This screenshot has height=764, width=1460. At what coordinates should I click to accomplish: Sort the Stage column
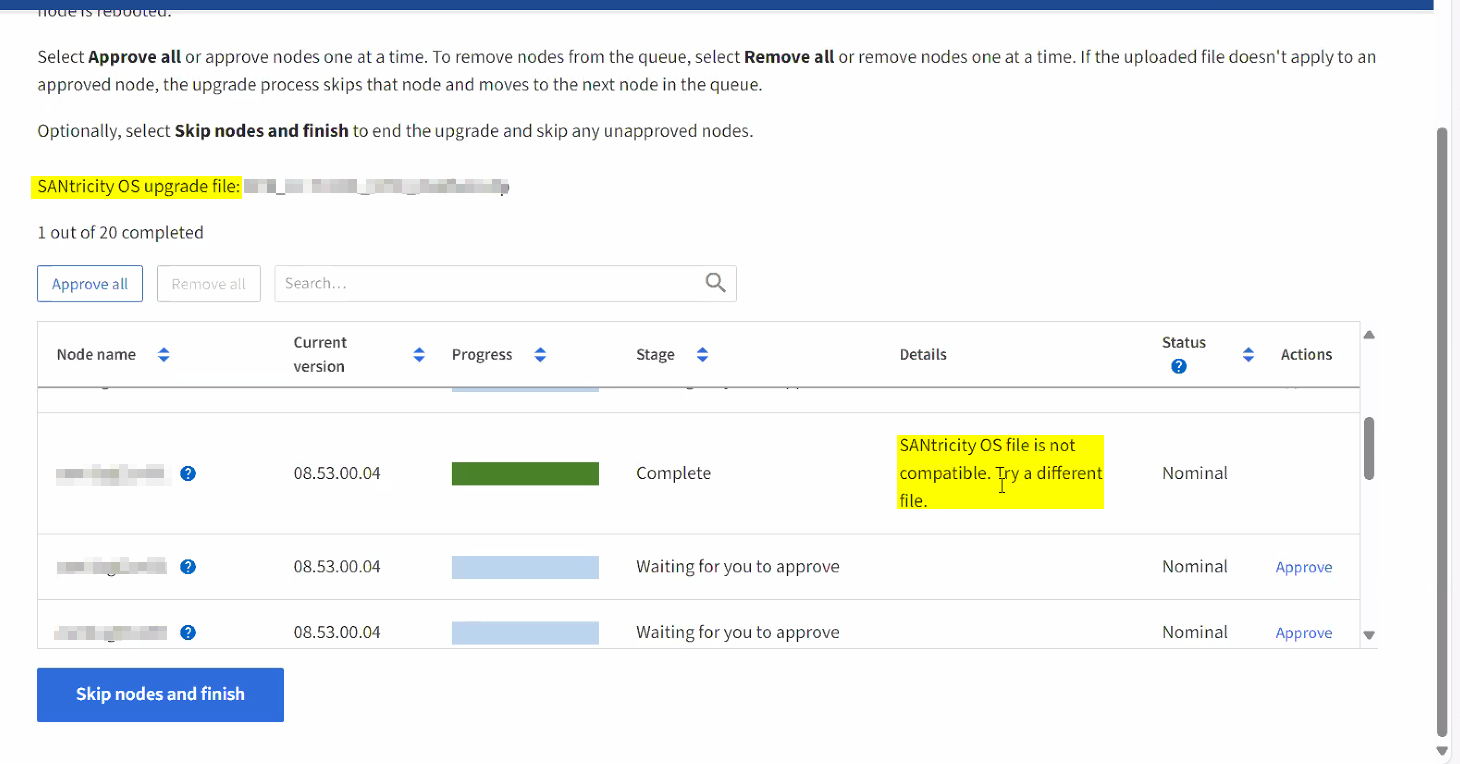(x=702, y=354)
